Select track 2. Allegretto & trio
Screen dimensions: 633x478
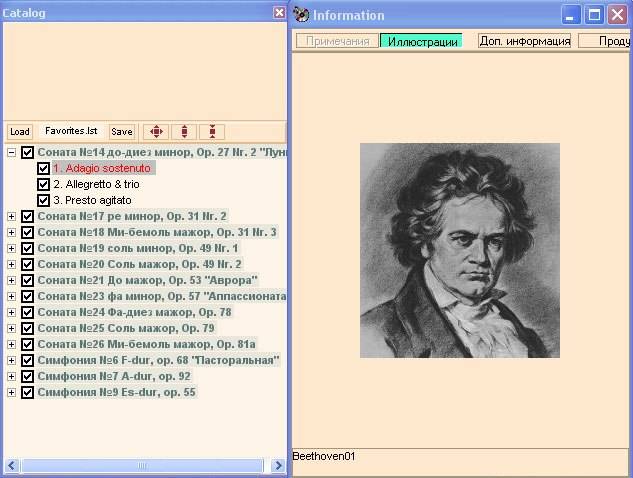(96, 184)
